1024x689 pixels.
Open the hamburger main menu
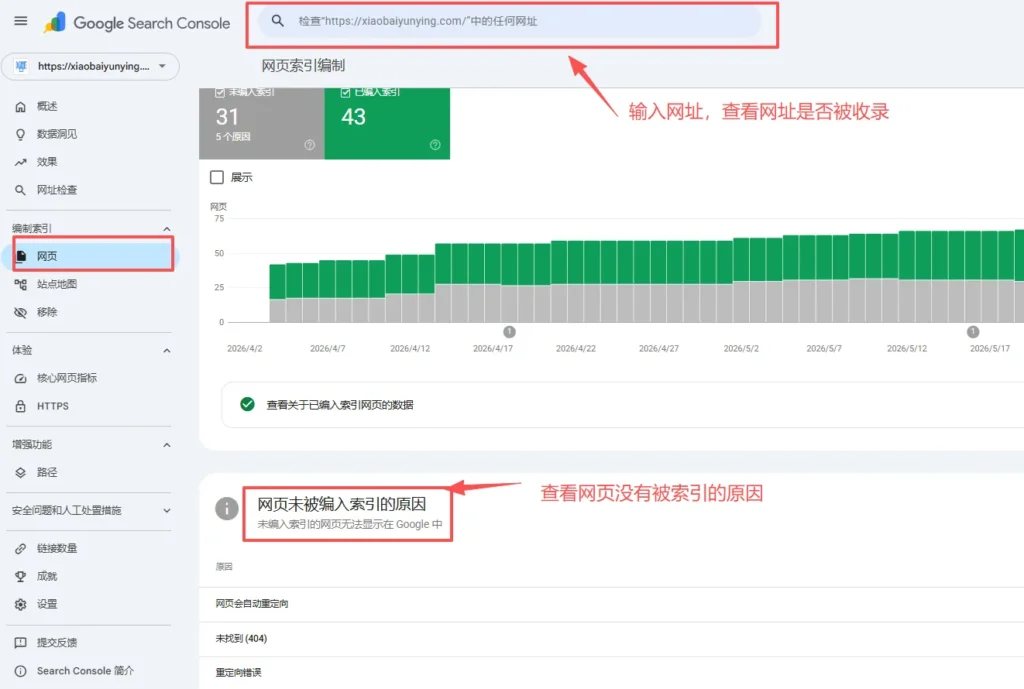pyautogui.click(x=21, y=21)
